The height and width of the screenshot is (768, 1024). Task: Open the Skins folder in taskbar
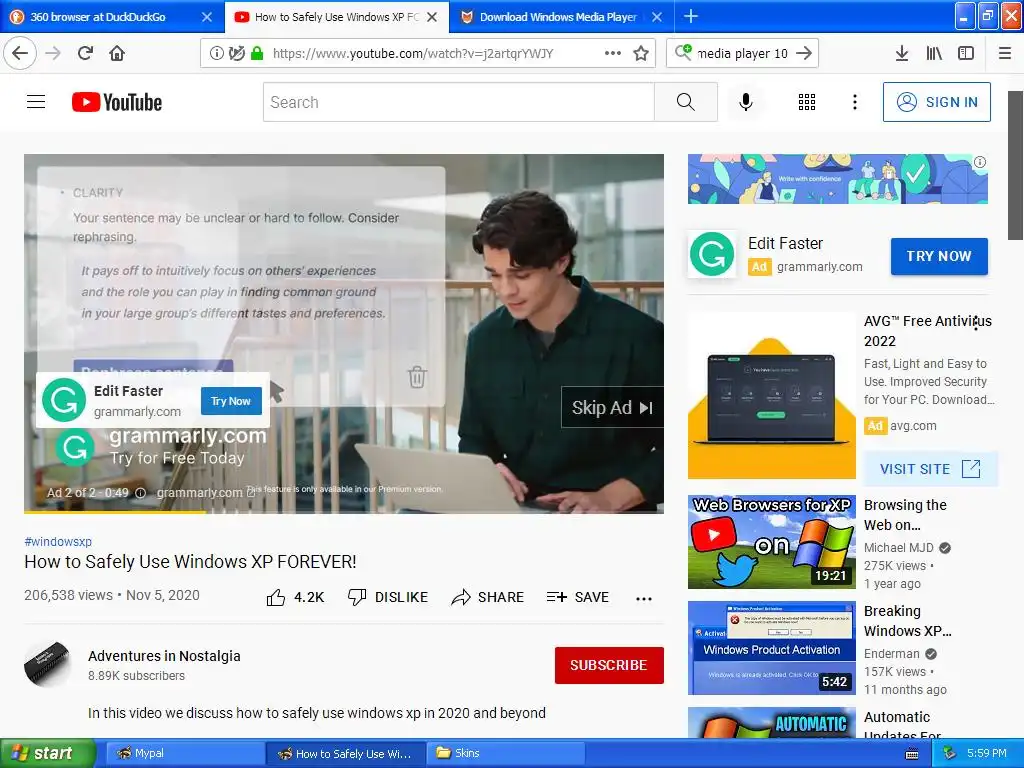[x=505, y=753]
